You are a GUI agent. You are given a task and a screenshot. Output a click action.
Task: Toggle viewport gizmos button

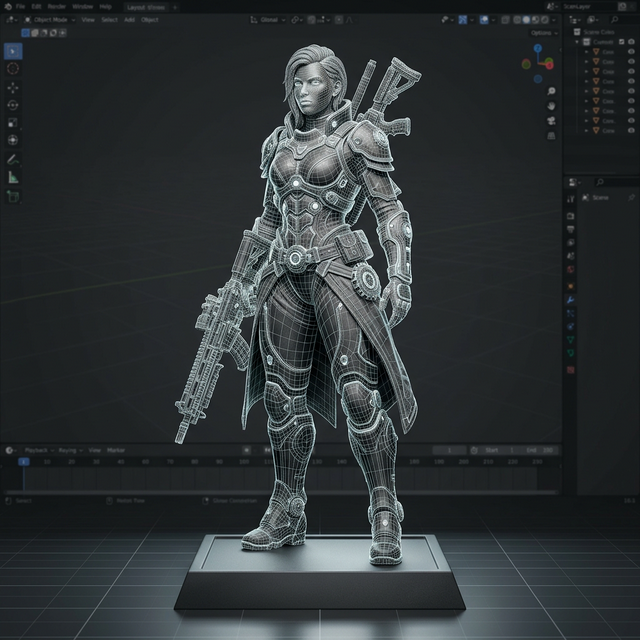[462, 20]
